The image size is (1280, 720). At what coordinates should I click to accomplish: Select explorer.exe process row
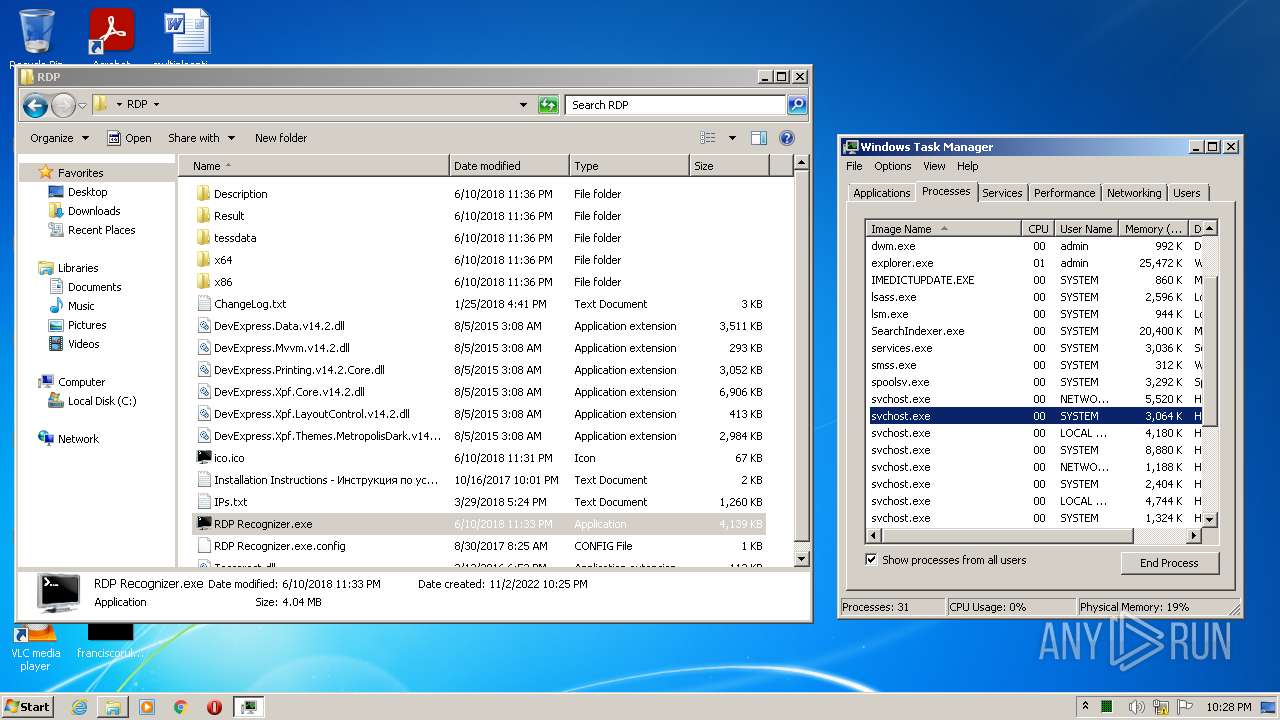click(x=1034, y=263)
